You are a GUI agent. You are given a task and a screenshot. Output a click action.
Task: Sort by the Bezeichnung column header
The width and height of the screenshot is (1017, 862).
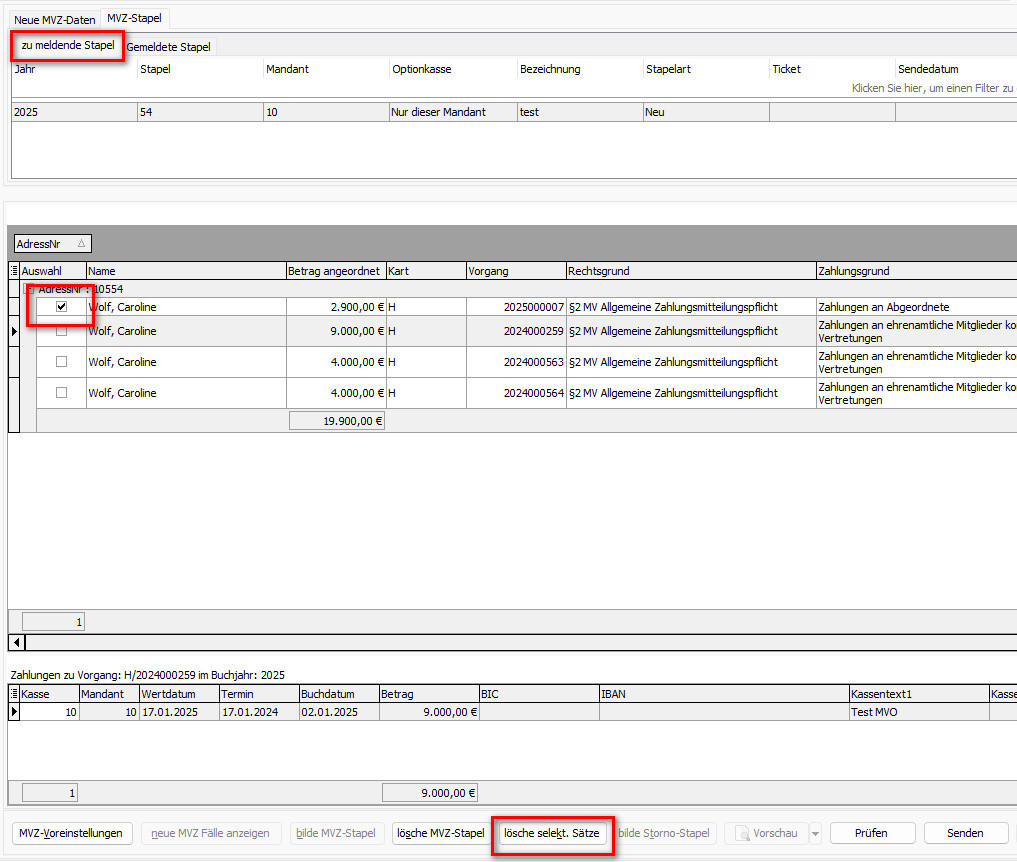click(x=580, y=69)
